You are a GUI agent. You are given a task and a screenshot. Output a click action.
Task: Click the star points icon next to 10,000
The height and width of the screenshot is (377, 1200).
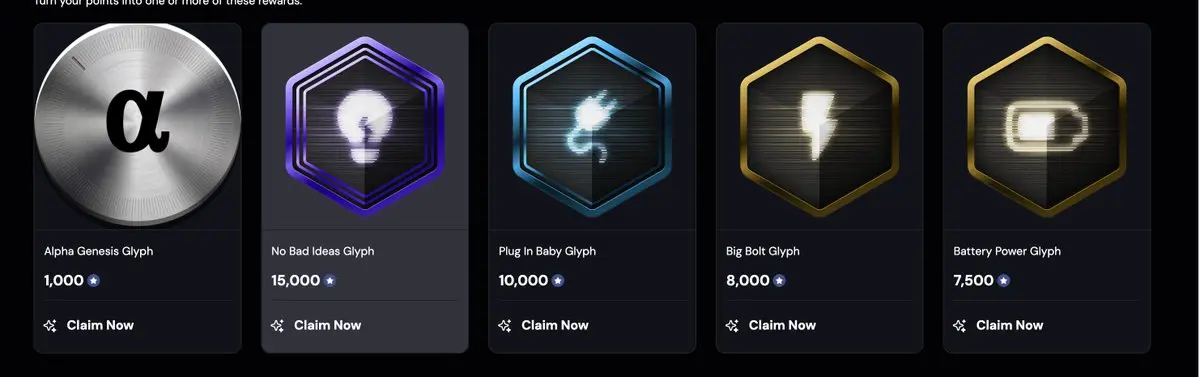coord(558,281)
